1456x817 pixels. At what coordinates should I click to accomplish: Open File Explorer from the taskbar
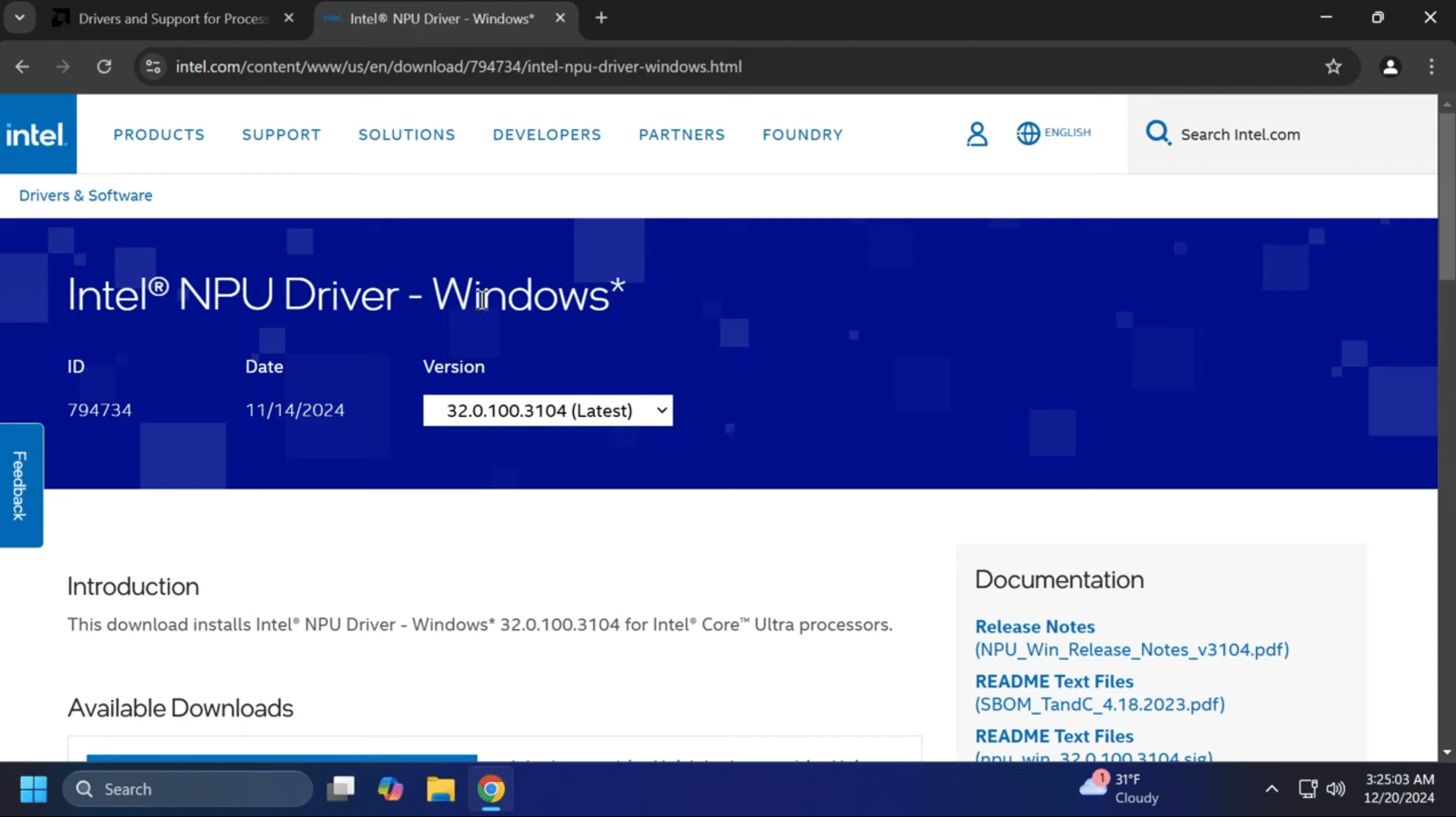441,789
